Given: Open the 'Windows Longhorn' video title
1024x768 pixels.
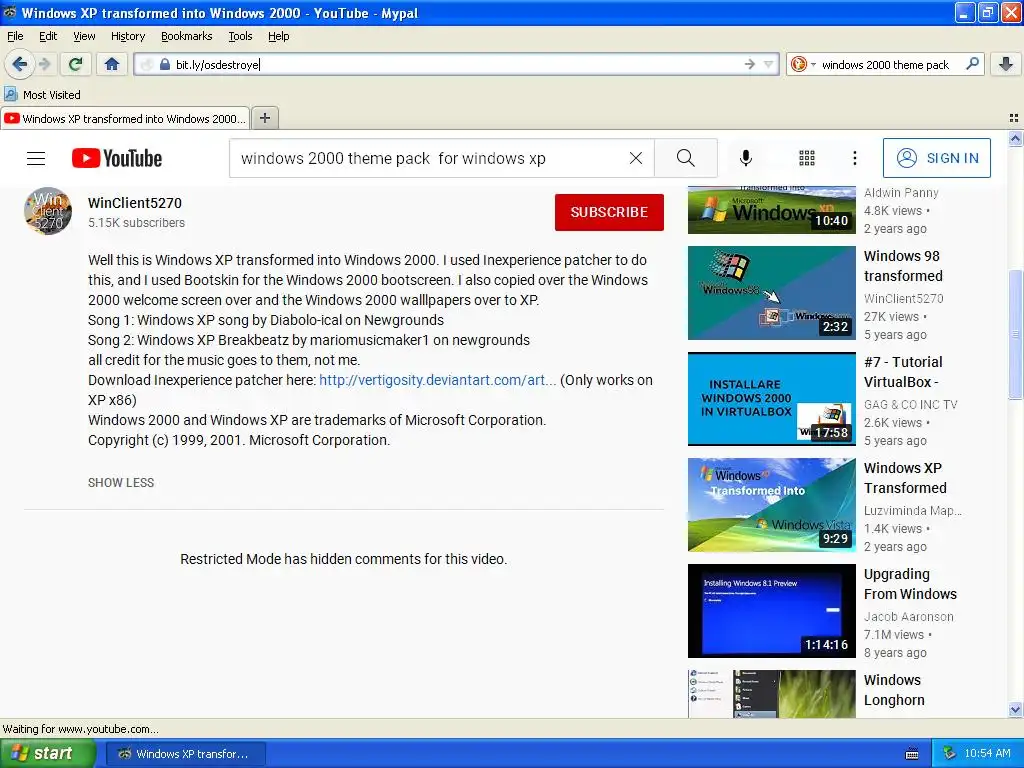Looking at the screenshot, I should pos(893,690).
